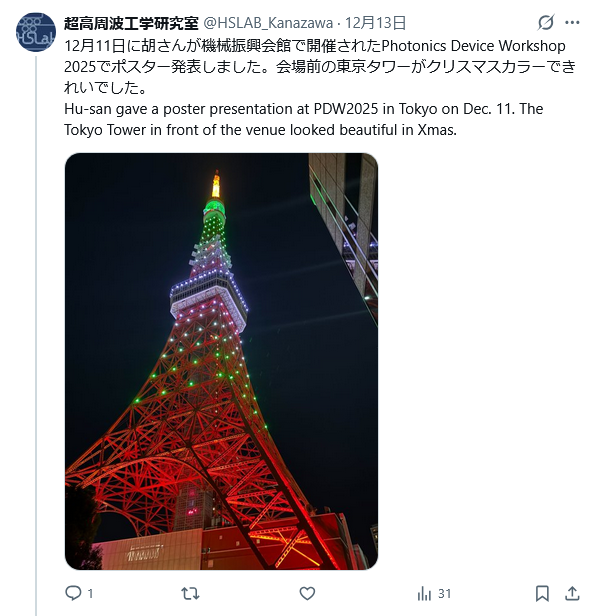The height and width of the screenshot is (616, 598).
Task: Repost this tweet with retweet icon
Action: [x=190, y=593]
